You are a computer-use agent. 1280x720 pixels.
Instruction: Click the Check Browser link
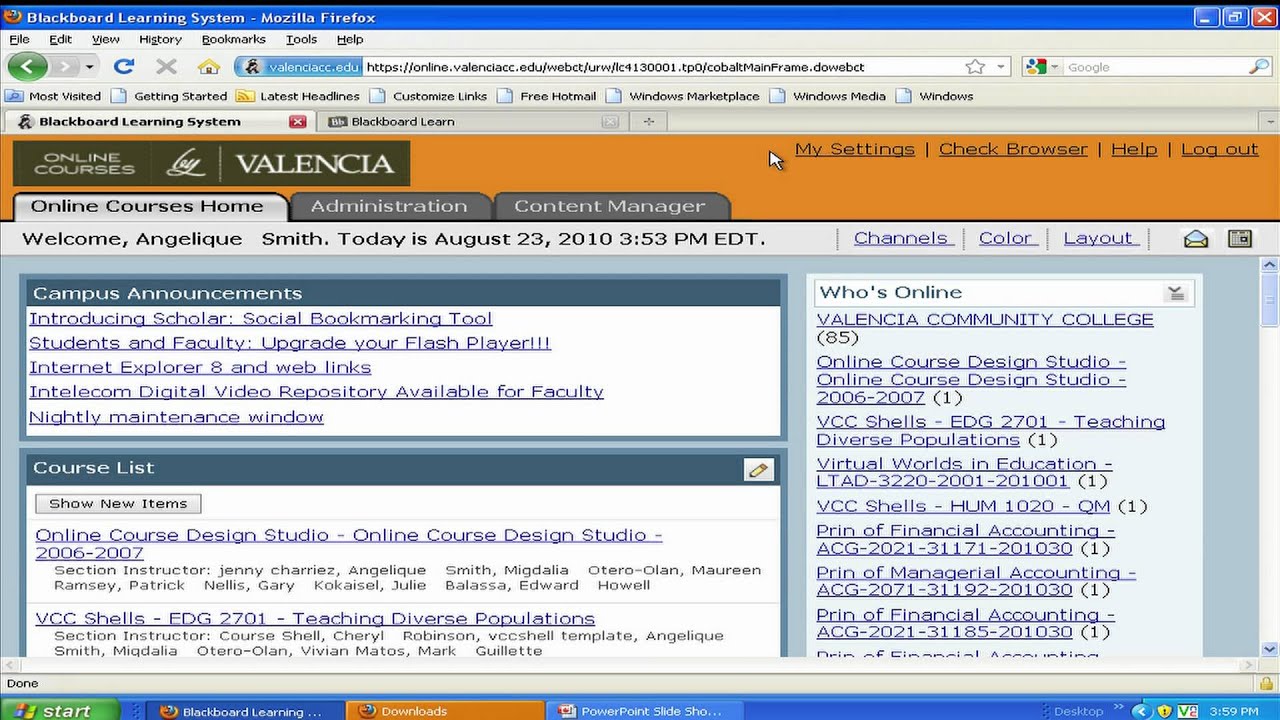[x=1013, y=149]
